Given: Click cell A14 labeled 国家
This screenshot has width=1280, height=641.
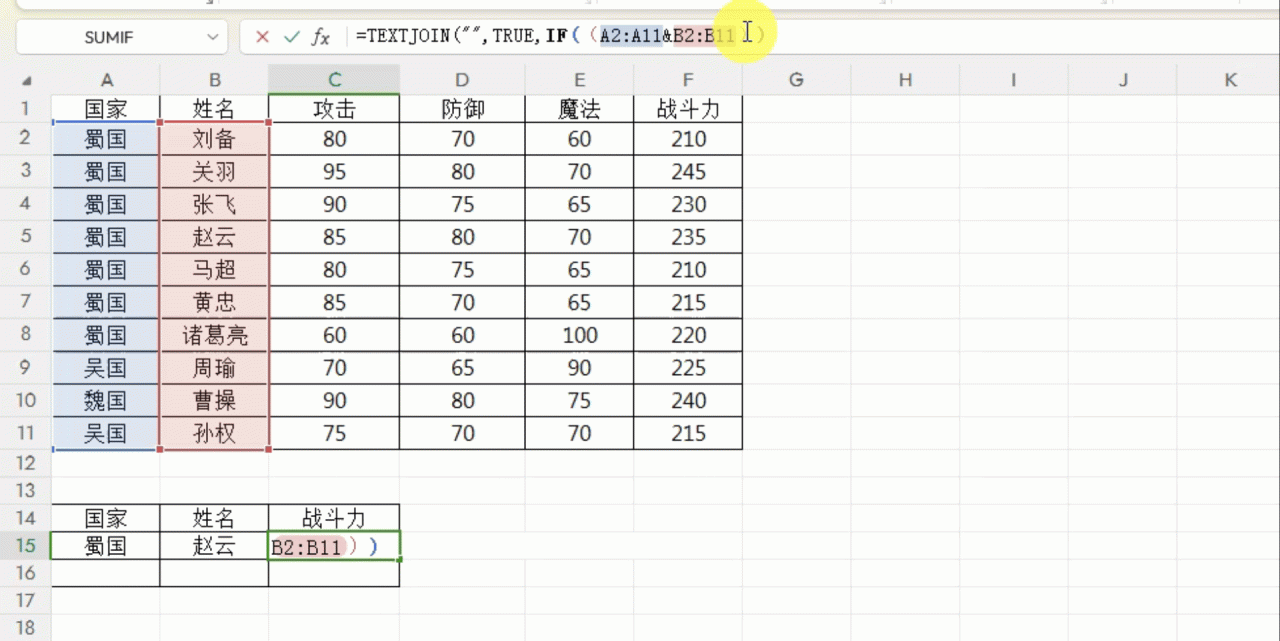Looking at the screenshot, I should (x=106, y=518).
